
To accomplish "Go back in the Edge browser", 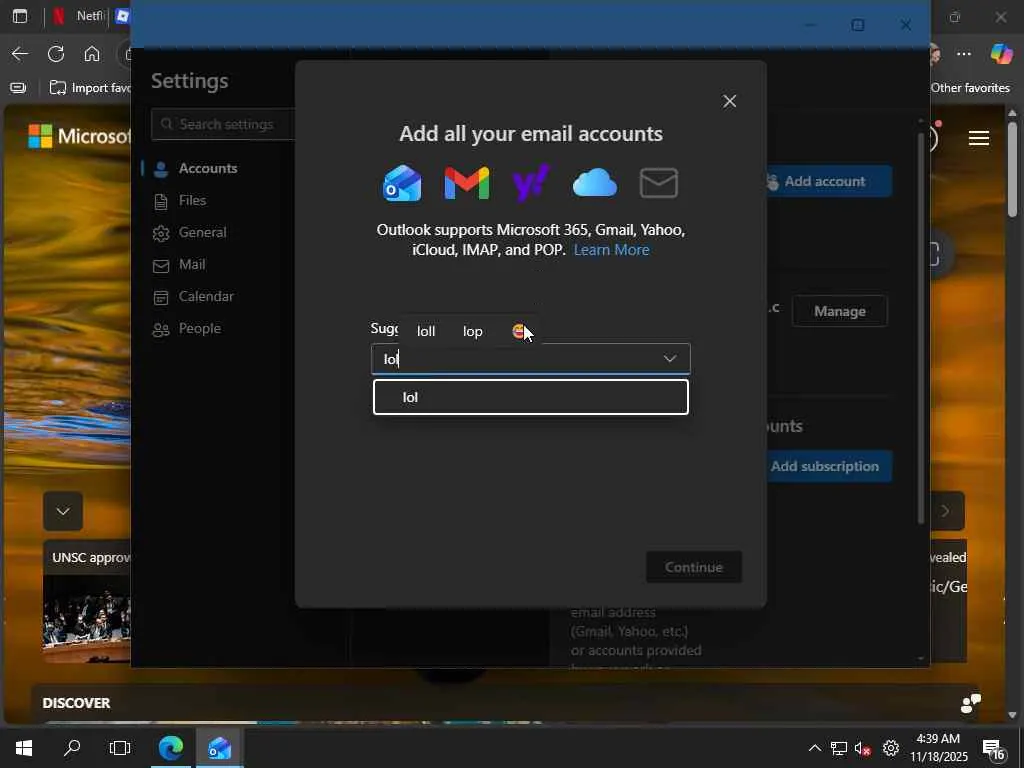I will pos(20,54).
